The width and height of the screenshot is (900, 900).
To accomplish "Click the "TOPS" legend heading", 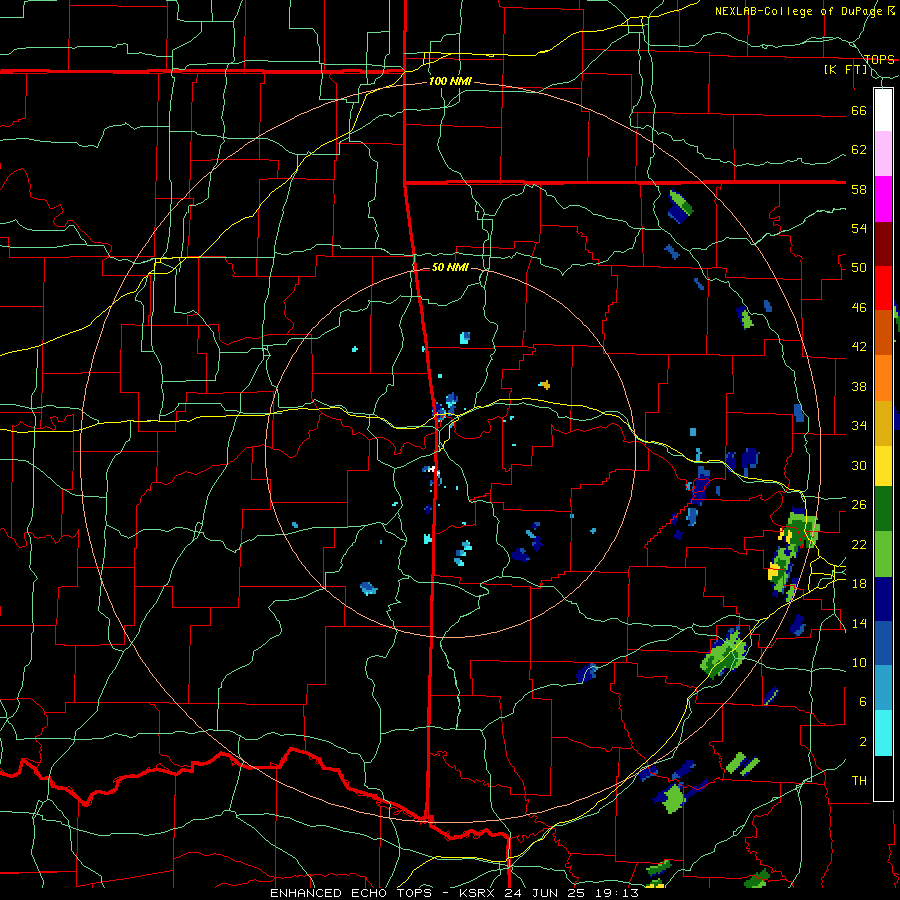I will click(879, 59).
